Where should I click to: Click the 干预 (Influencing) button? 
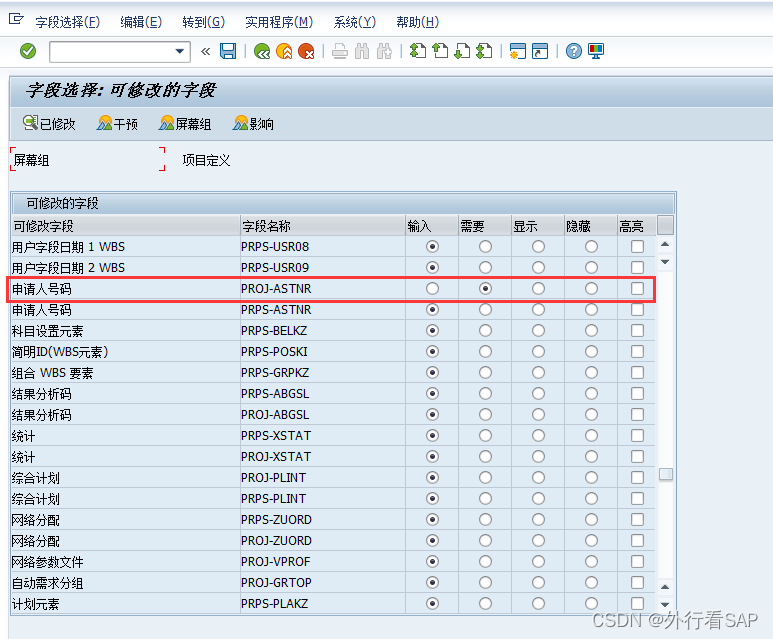tap(117, 124)
